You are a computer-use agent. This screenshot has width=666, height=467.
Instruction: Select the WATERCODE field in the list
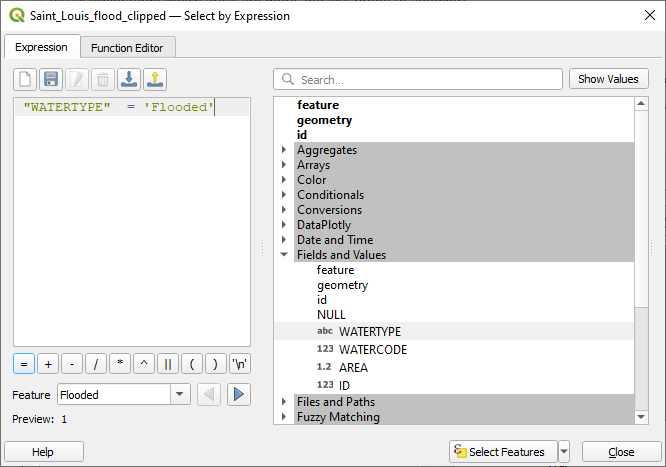(372, 350)
